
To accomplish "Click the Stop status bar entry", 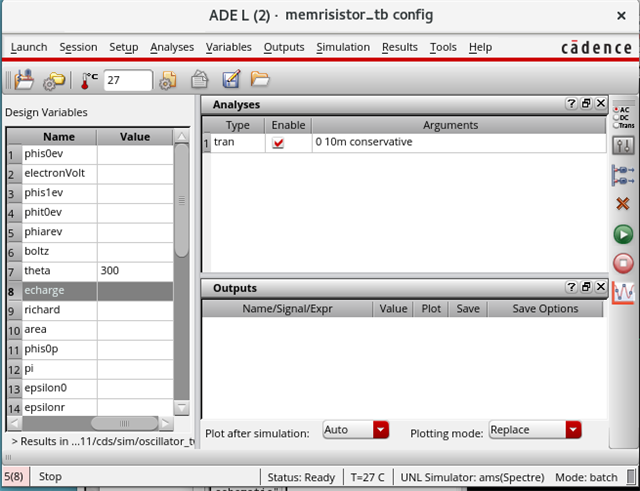I will pyautogui.click(x=50, y=477).
